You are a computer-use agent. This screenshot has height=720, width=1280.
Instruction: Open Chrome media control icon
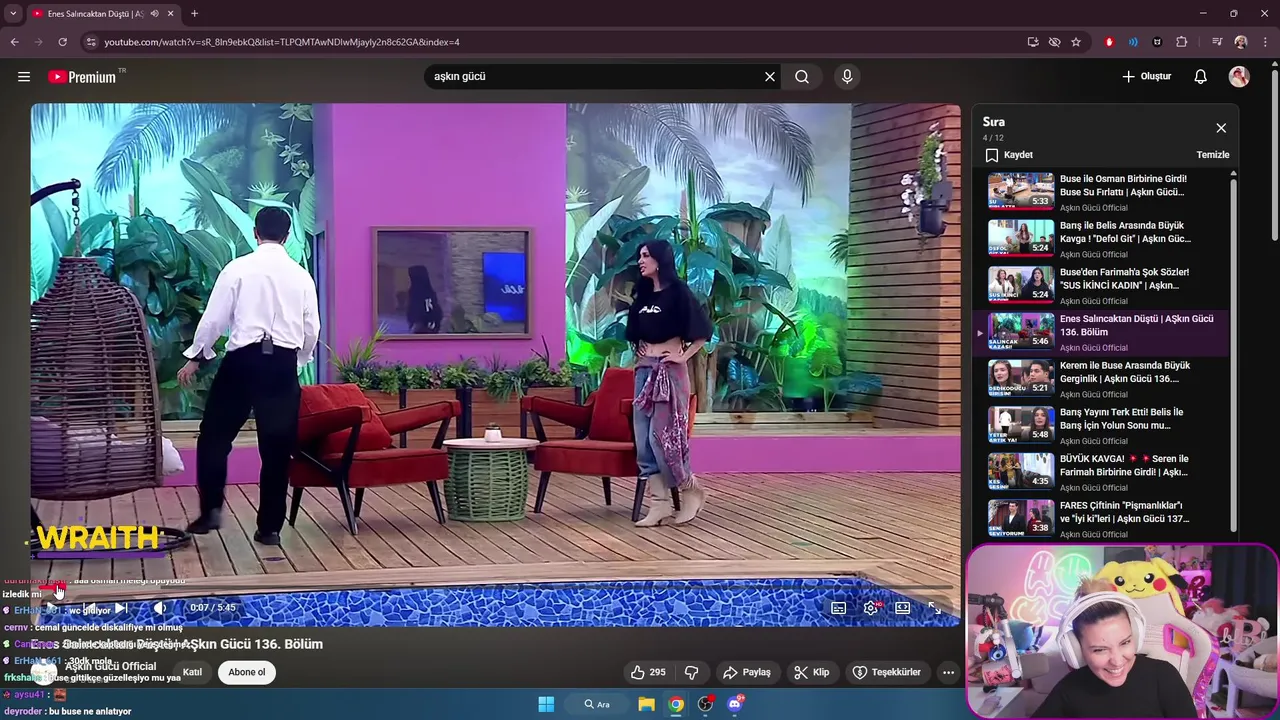pyautogui.click(x=1217, y=42)
